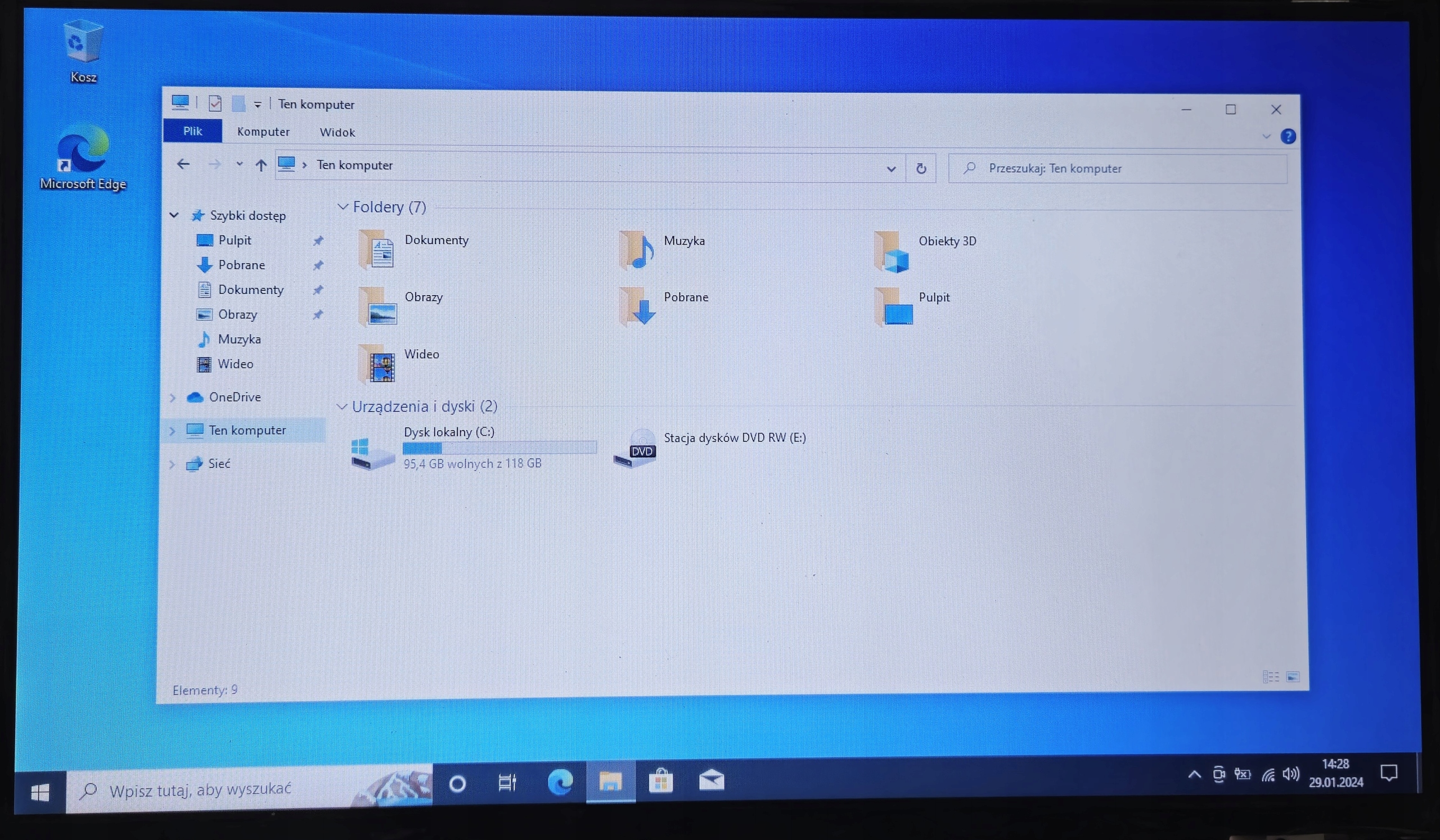Switch to large icons view button
Screen dimensions: 1440x840
(1293, 678)
